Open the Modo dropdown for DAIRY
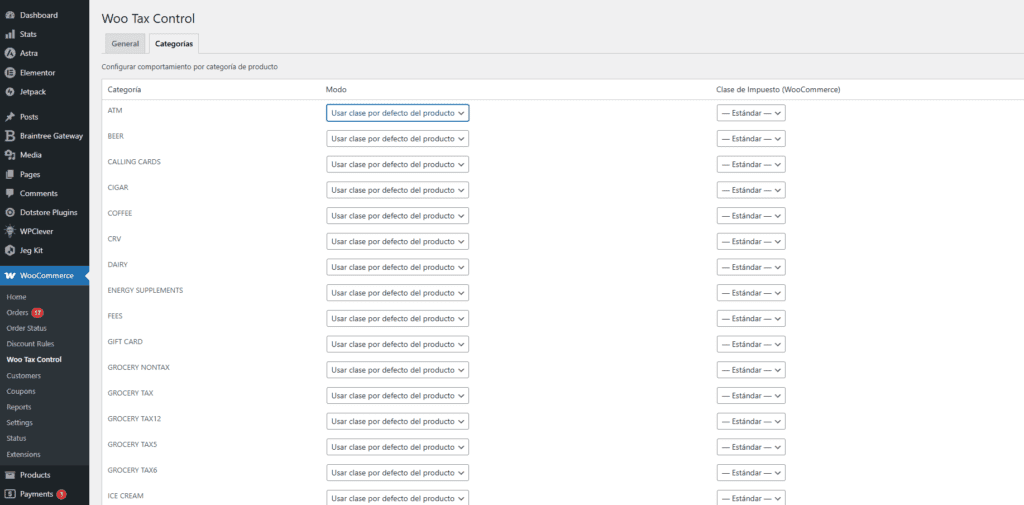 (x=398, y=267)
